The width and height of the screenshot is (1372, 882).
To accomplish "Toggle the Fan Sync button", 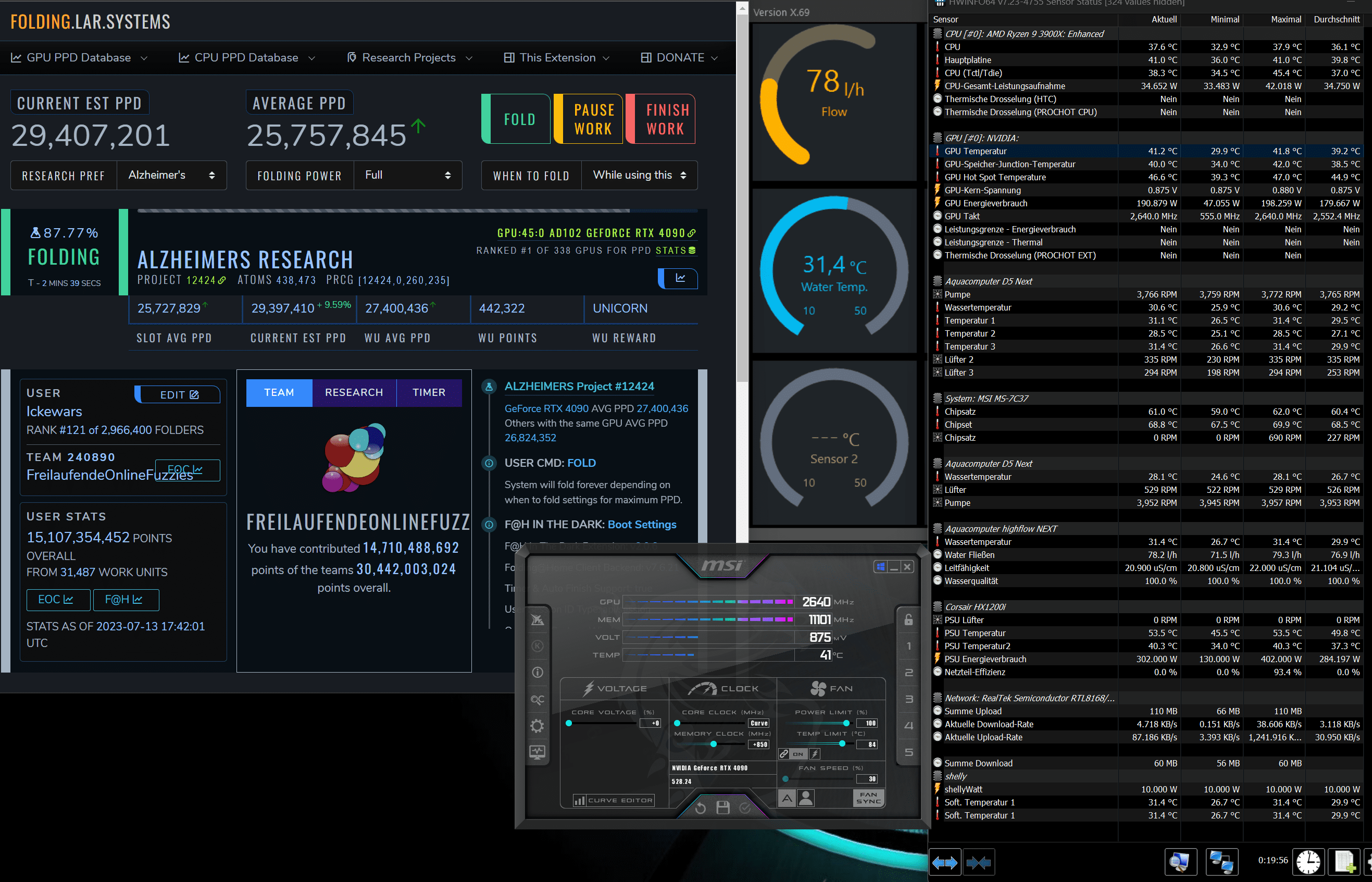I will pos(868,798).
